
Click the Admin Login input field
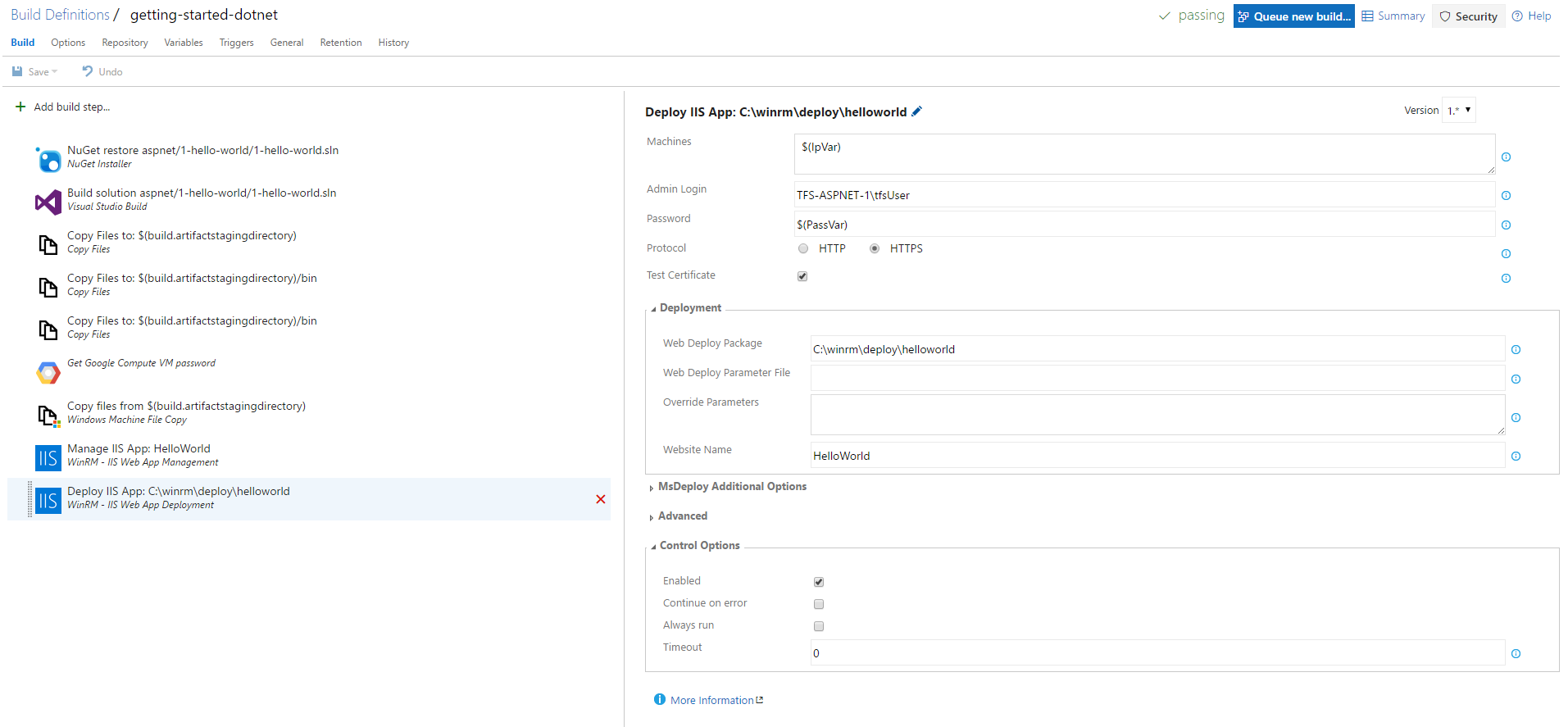[1144, 195]
